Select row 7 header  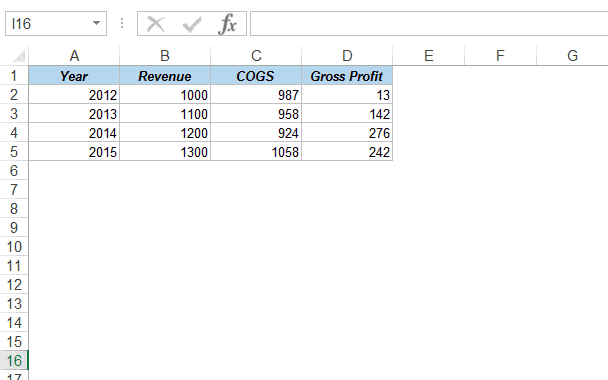click(x=14, y=190)
